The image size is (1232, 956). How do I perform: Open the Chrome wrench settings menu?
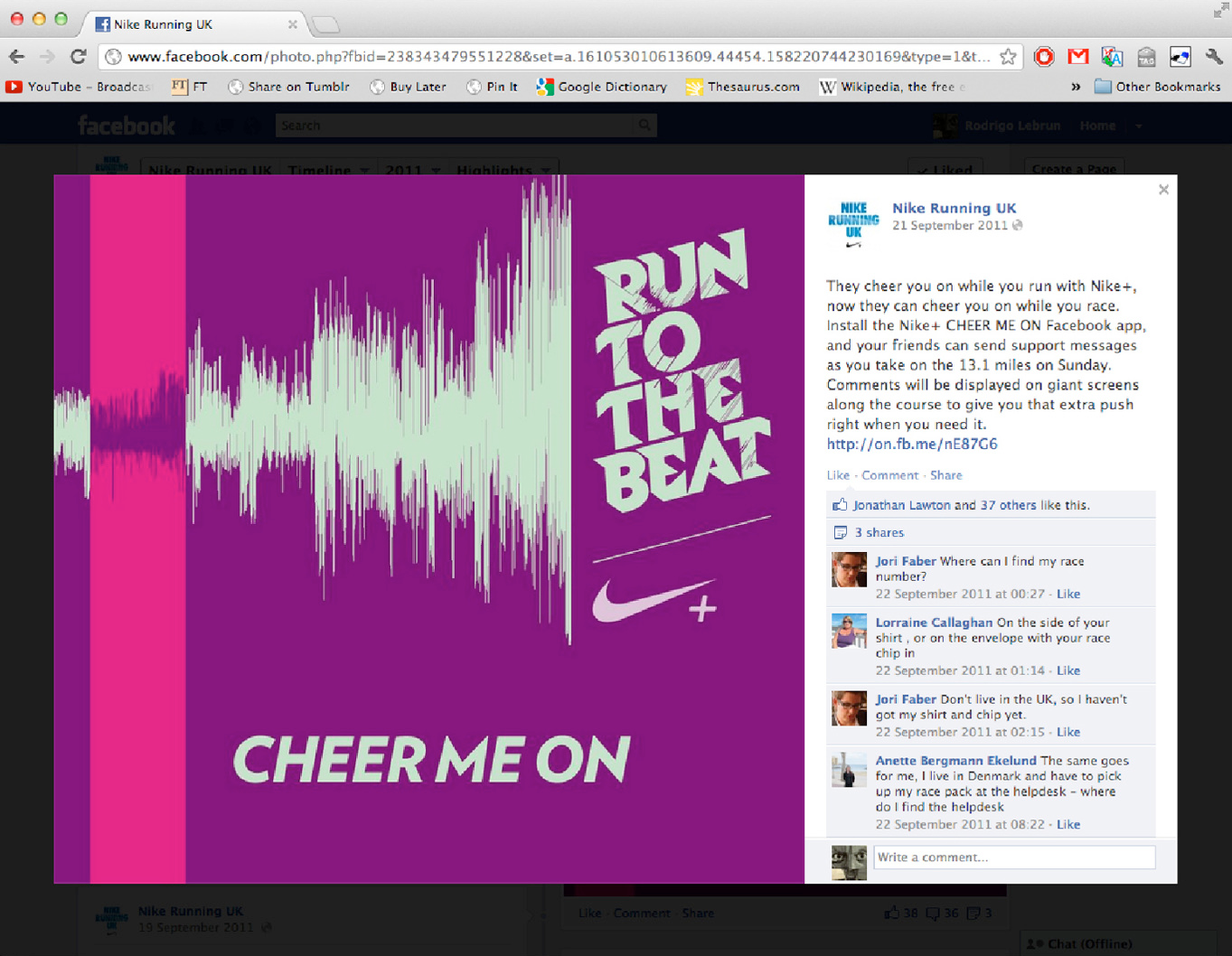click(1213, 57)
